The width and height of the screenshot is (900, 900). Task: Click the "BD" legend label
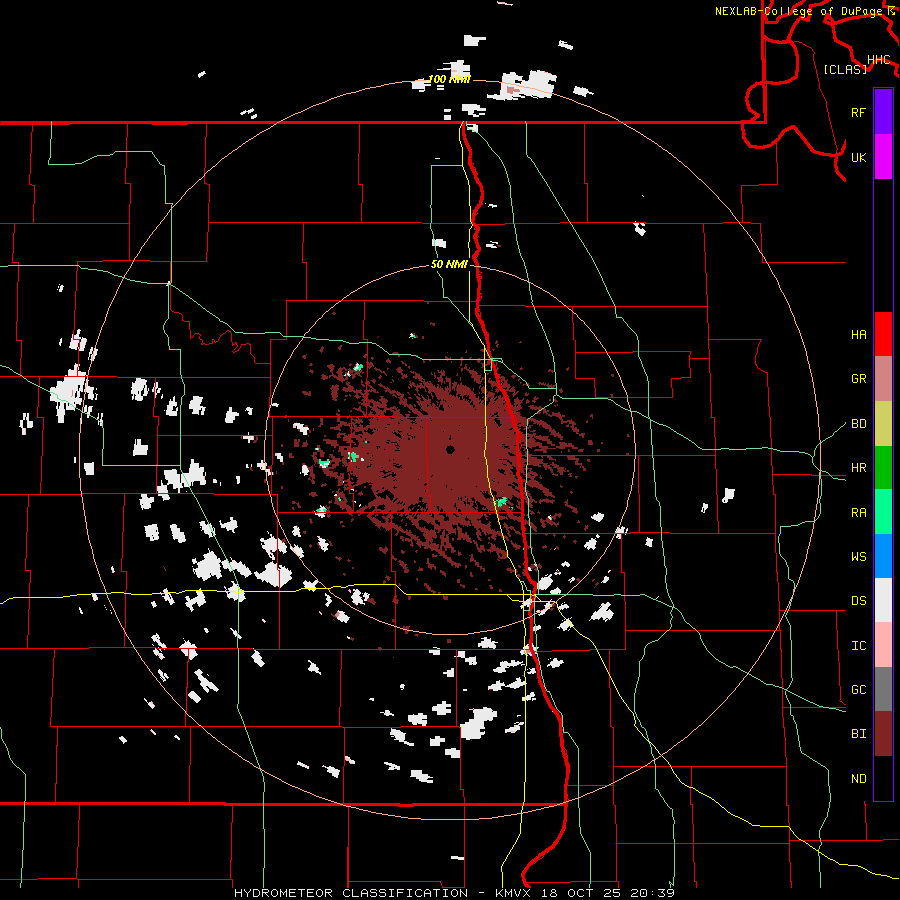point(858,424)
